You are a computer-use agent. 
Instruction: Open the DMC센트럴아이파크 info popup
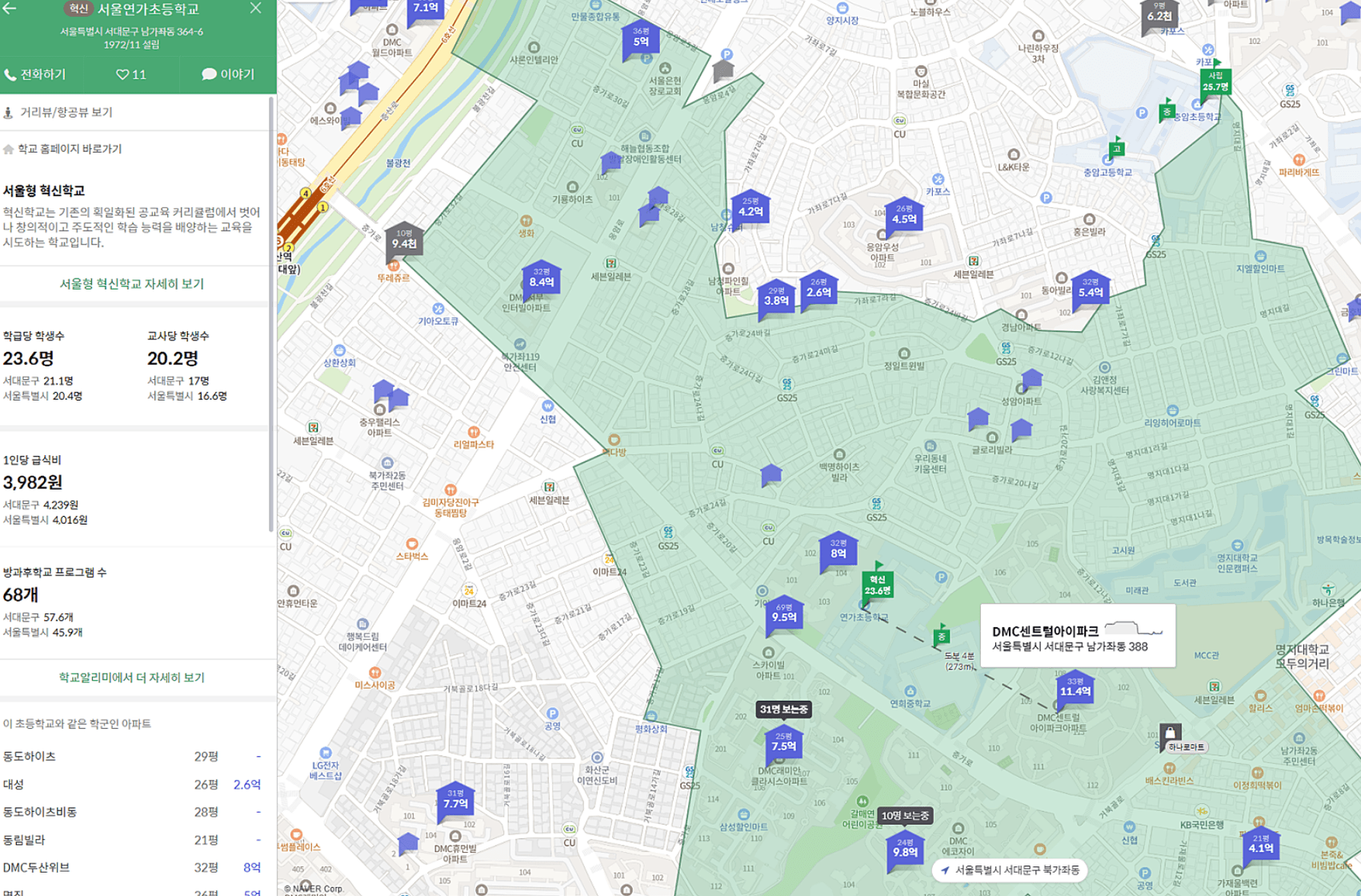[1078, 636]
